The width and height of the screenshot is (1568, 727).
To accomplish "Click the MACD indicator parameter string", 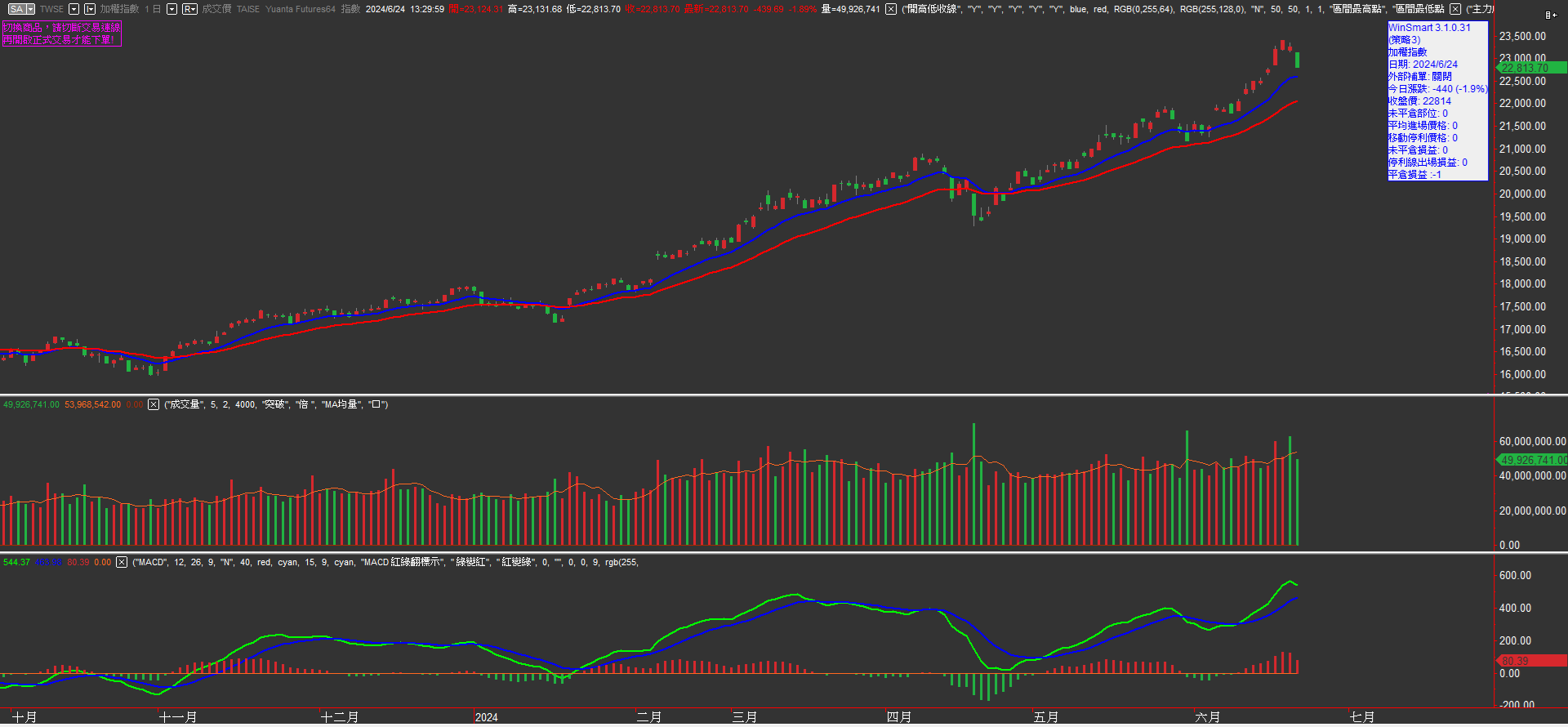I will tap(385, 562).
